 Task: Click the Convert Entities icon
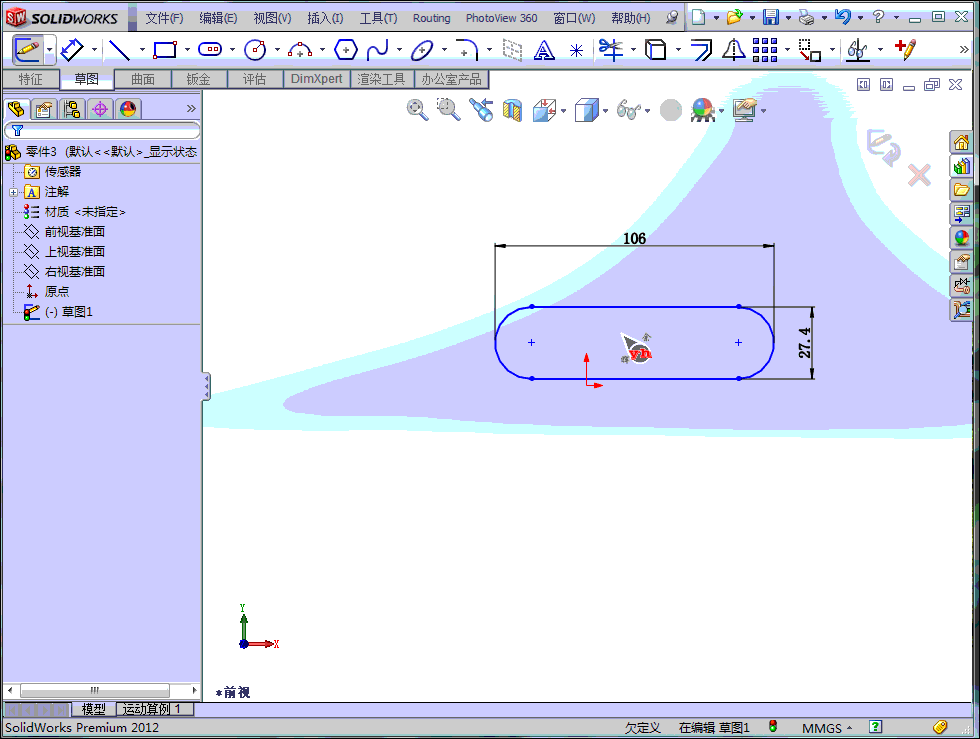[x=656, y=49]
